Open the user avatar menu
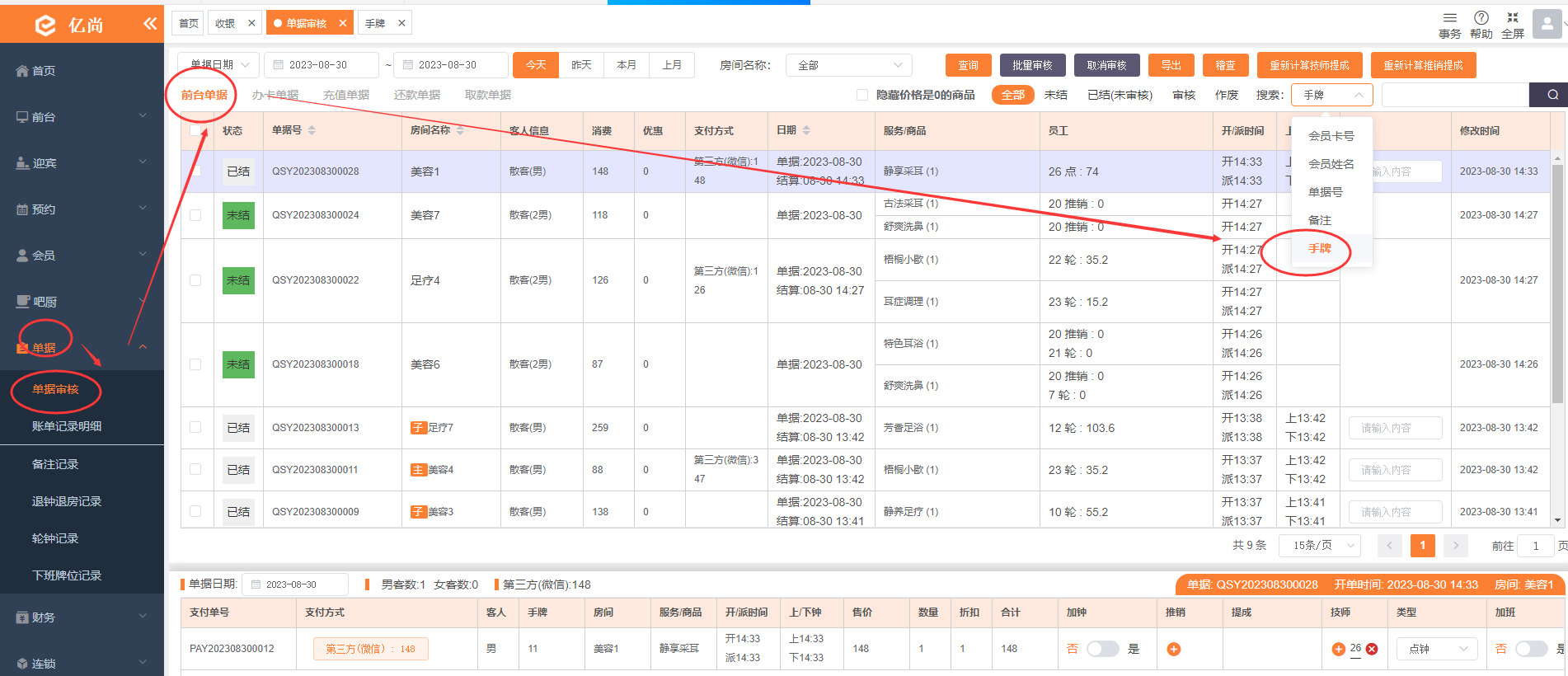 (1547, 24)
